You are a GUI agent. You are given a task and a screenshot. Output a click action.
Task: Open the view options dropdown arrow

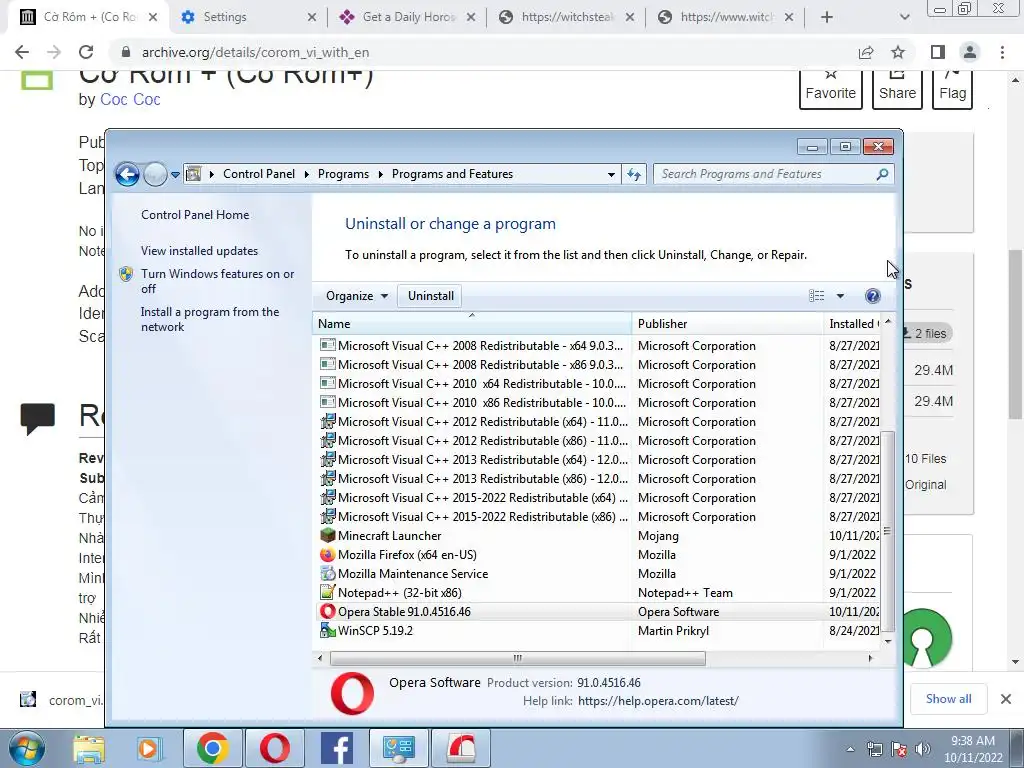(840, 296)
